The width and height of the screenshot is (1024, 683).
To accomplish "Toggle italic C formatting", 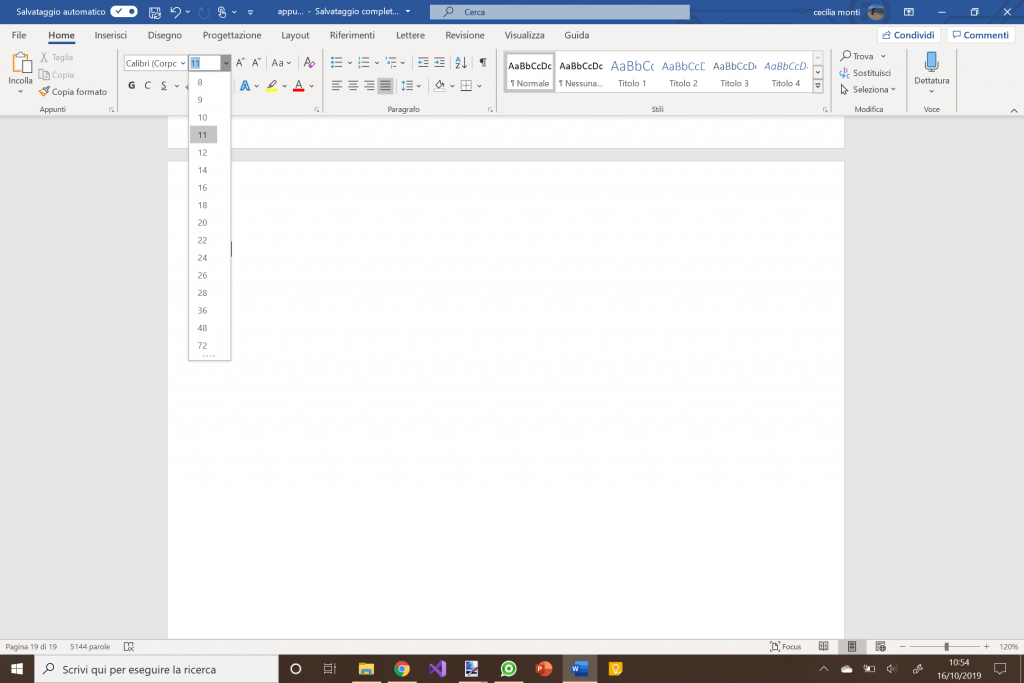I will [148, 86].
